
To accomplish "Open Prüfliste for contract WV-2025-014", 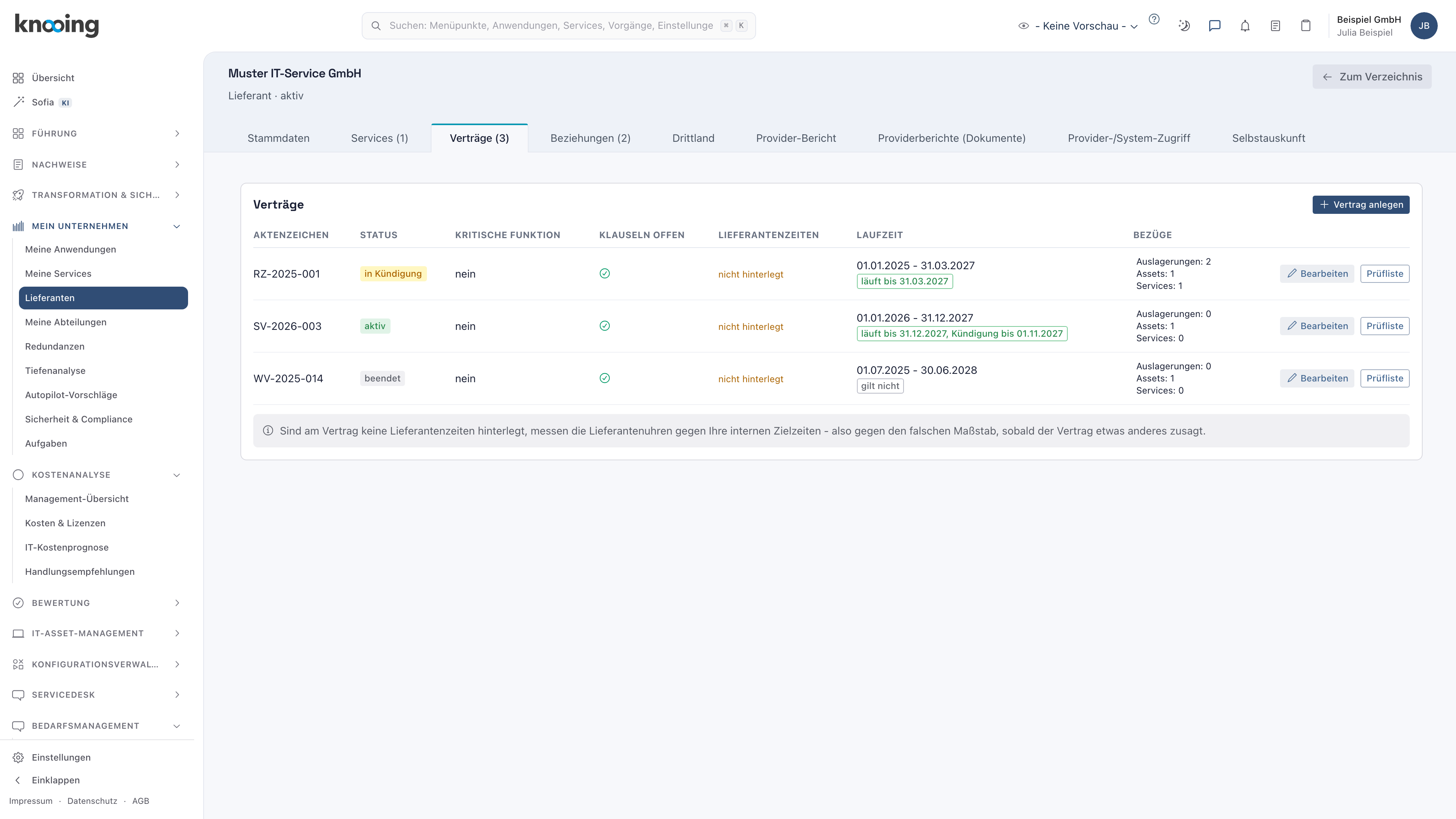I will tap(1385, 378).
